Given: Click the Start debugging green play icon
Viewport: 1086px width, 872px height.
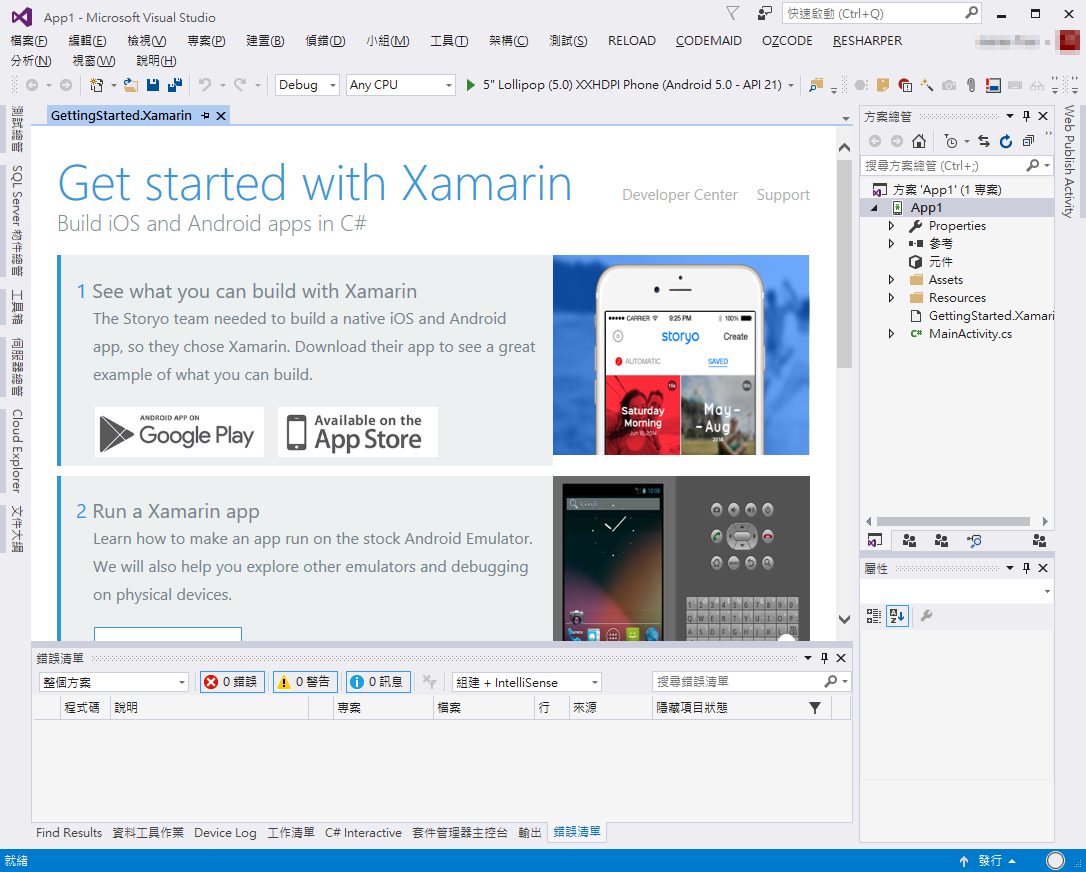Looking at the screenshot, I should click(471, 85).
